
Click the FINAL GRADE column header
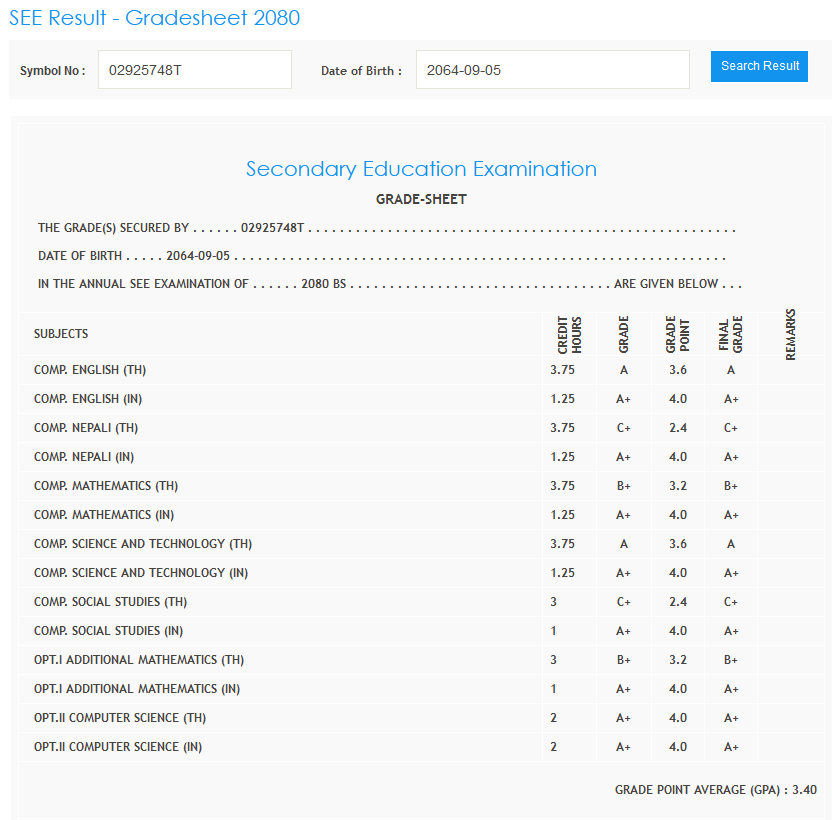731,335
